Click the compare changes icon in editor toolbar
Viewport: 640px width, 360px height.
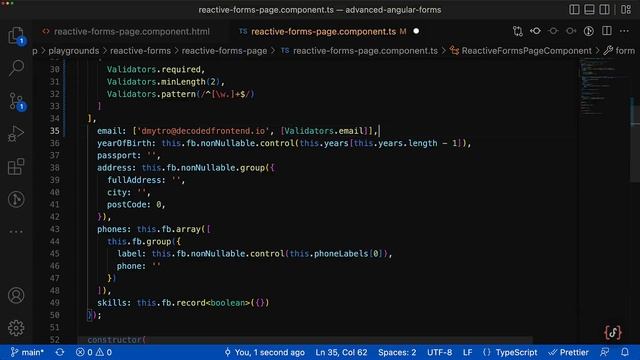click(518, 31)
